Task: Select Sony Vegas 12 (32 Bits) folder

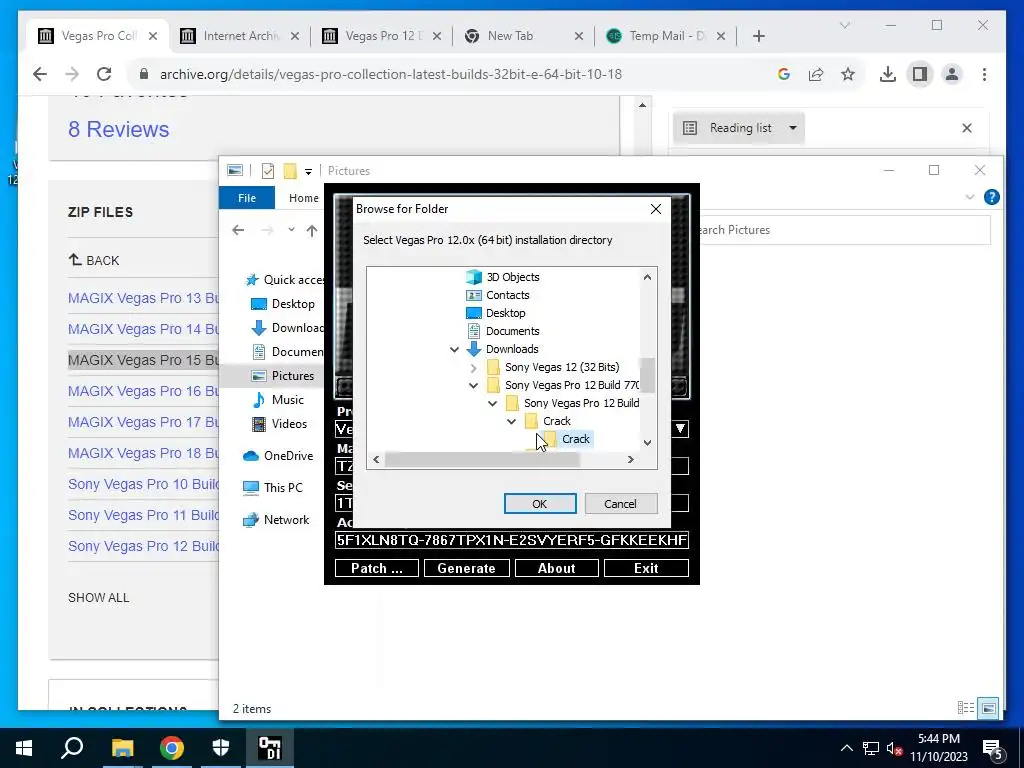Action: coord(562,367)
